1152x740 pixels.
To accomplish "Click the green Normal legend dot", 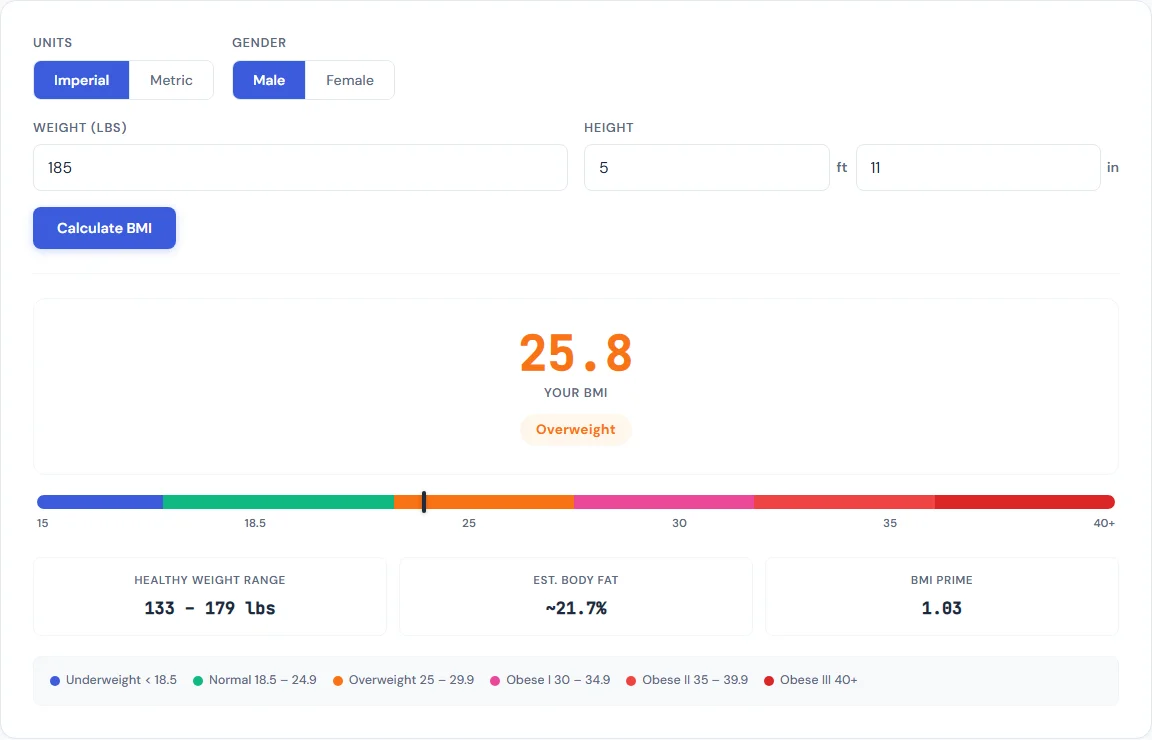I will pyautogui.click(x=198, y=680).
